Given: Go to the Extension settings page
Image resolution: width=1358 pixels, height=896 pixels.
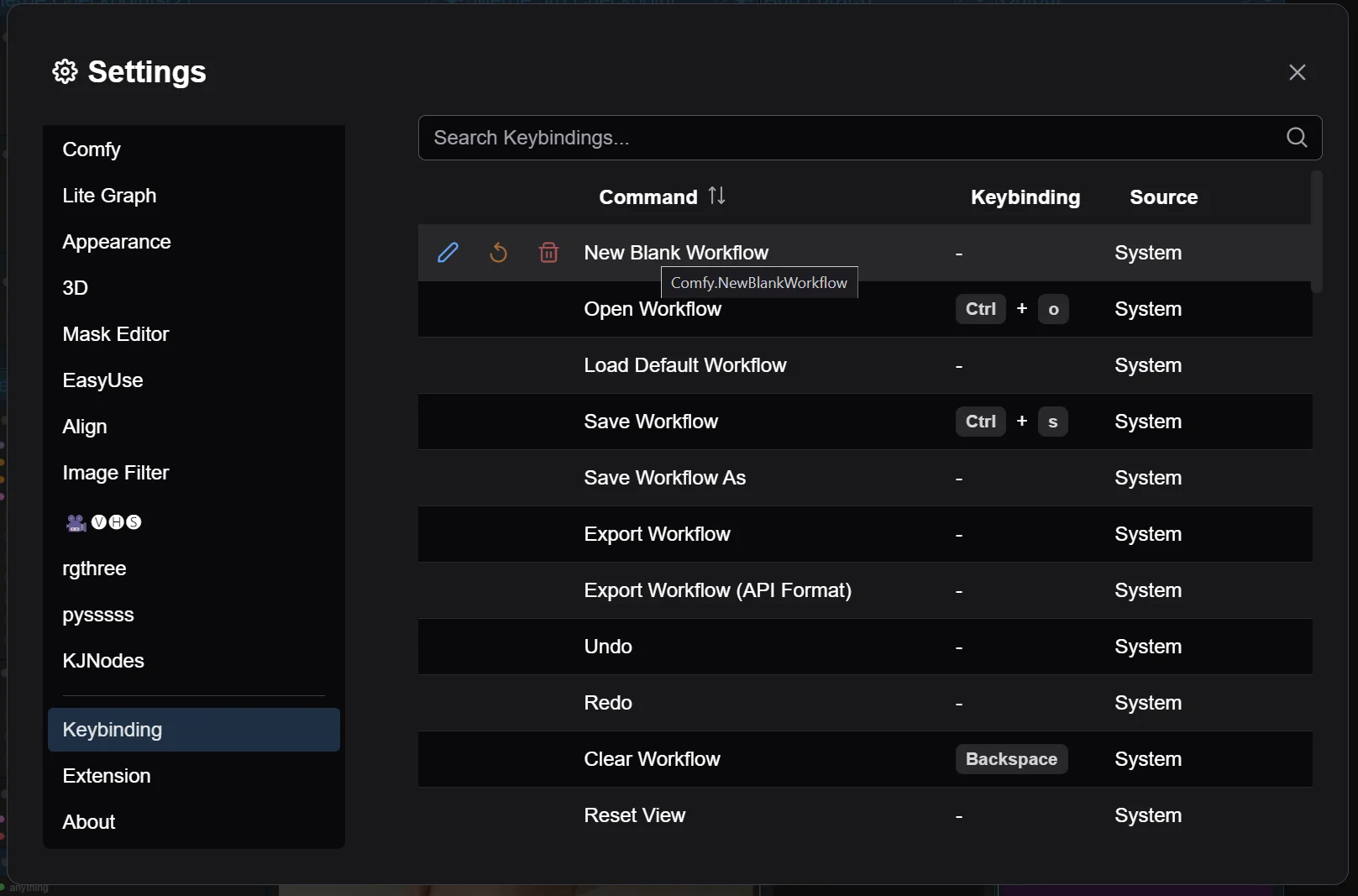Looking at the screenshot, I should click(x=107, y=776).
